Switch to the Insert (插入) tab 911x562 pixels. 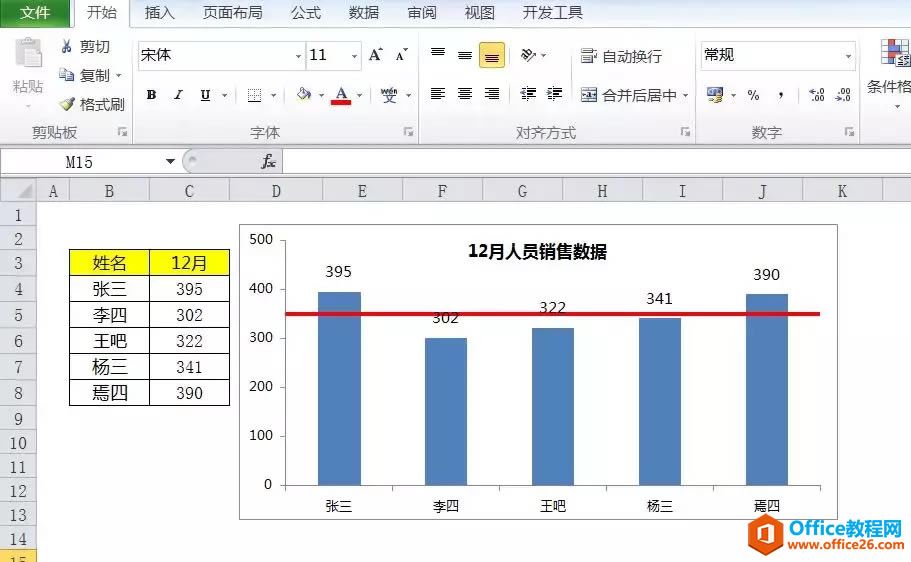(x=159, y=13)
